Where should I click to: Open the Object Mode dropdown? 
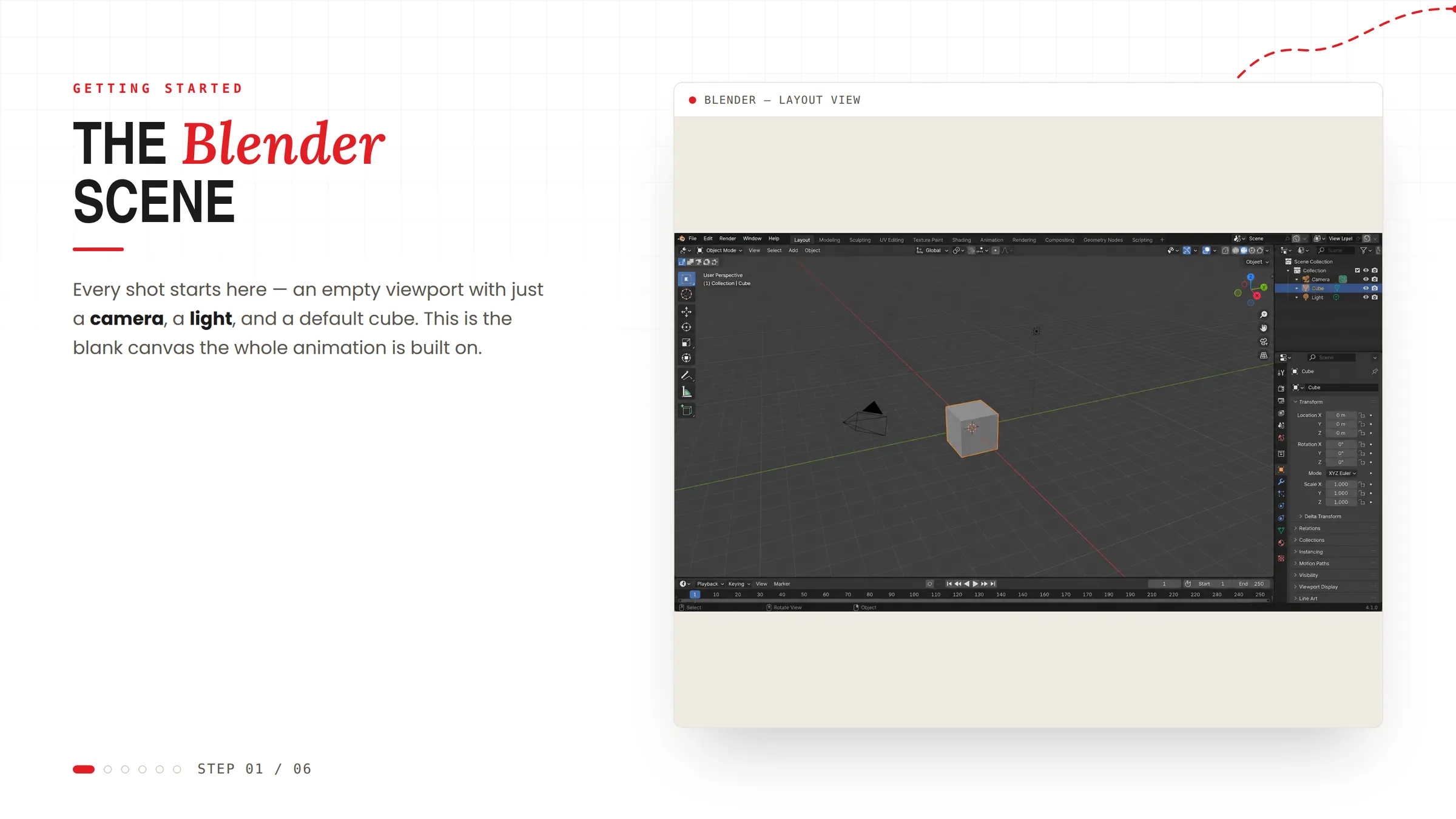[x=720, y=251]
